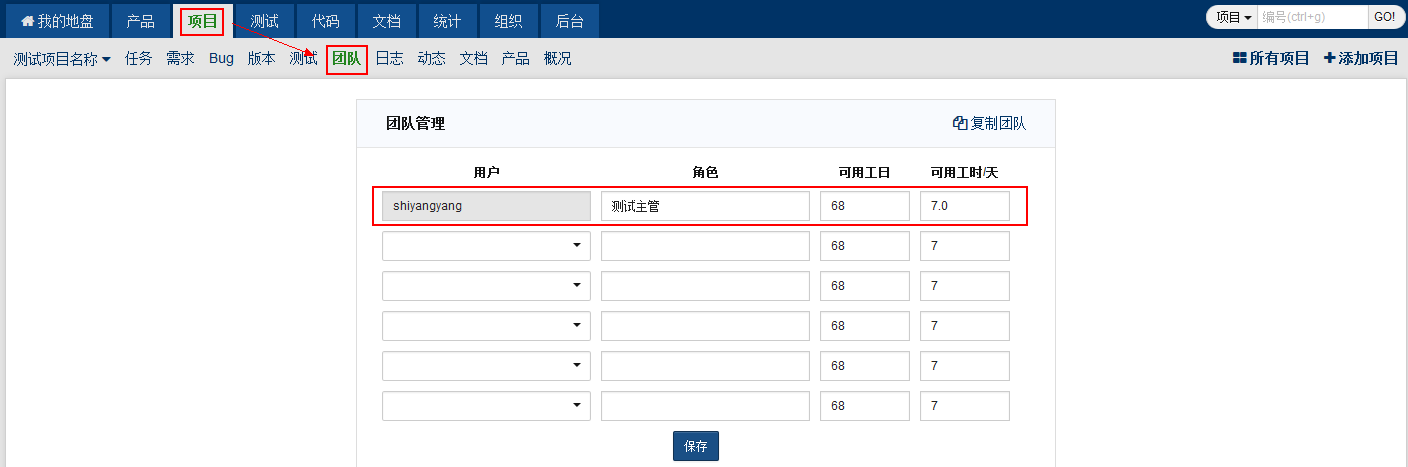
Task: Open the 项目 search type dropdown
Action: click(x=1233, y=17)
